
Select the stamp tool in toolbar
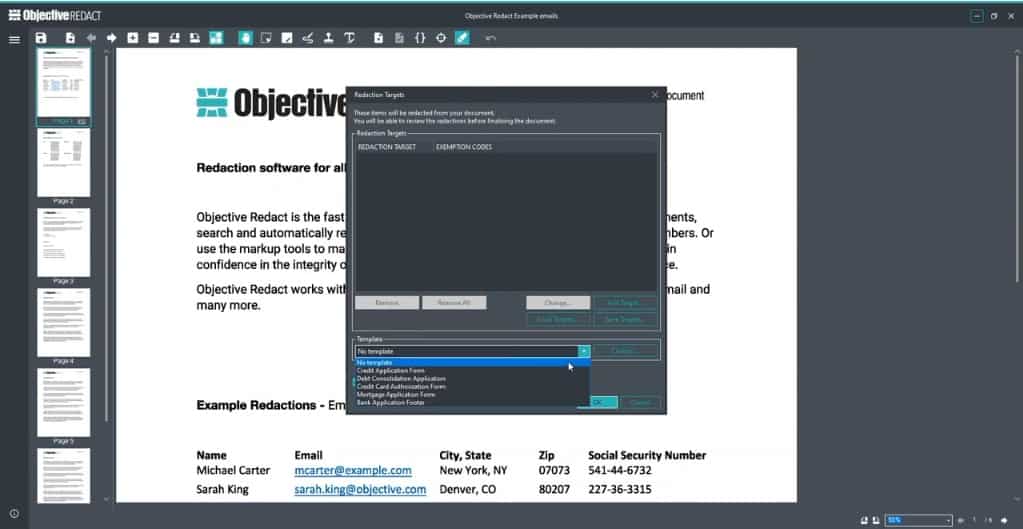[328, 38]
